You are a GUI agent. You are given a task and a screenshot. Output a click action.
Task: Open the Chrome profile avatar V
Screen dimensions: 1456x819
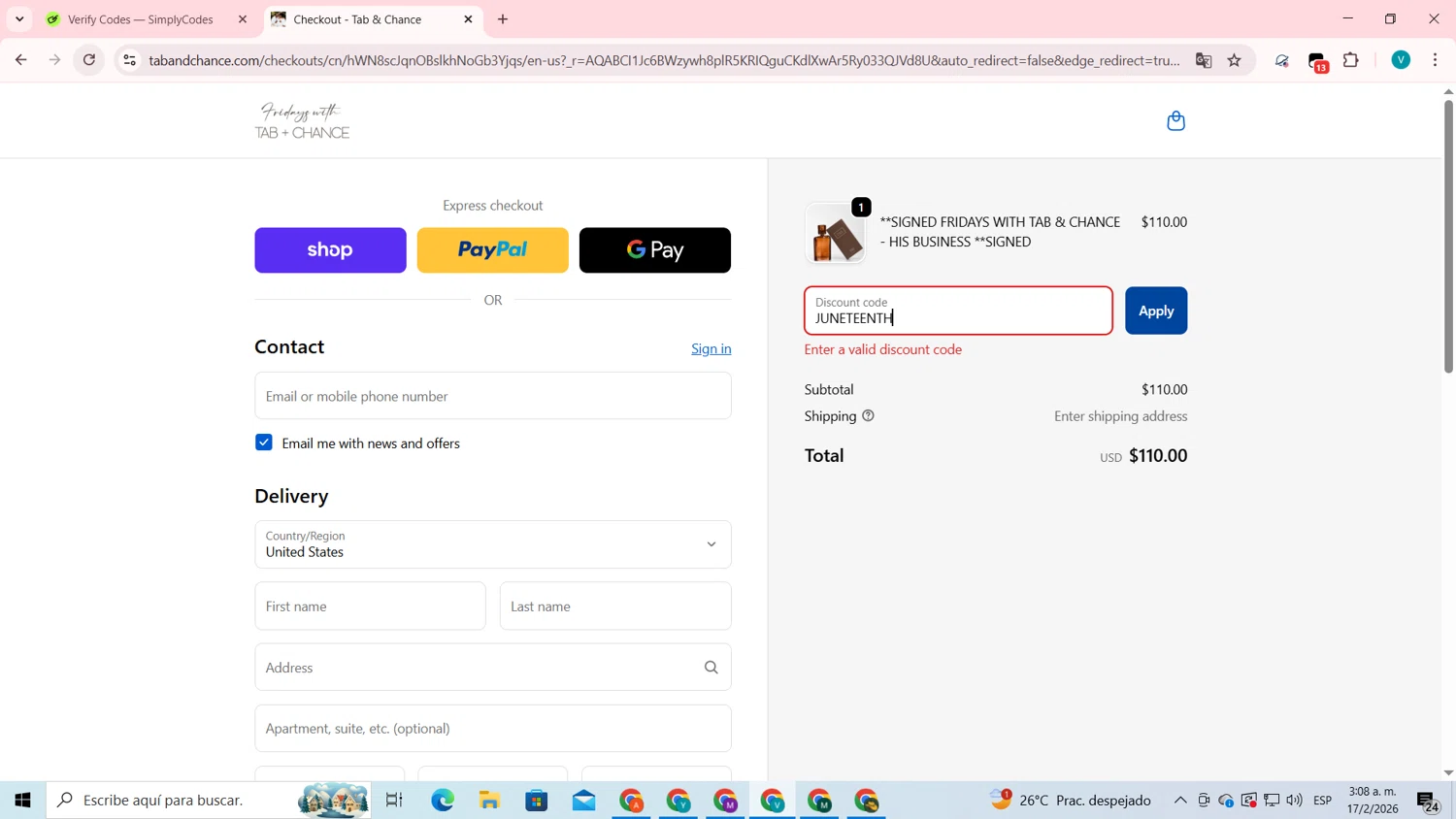[x=1400, y=60]
